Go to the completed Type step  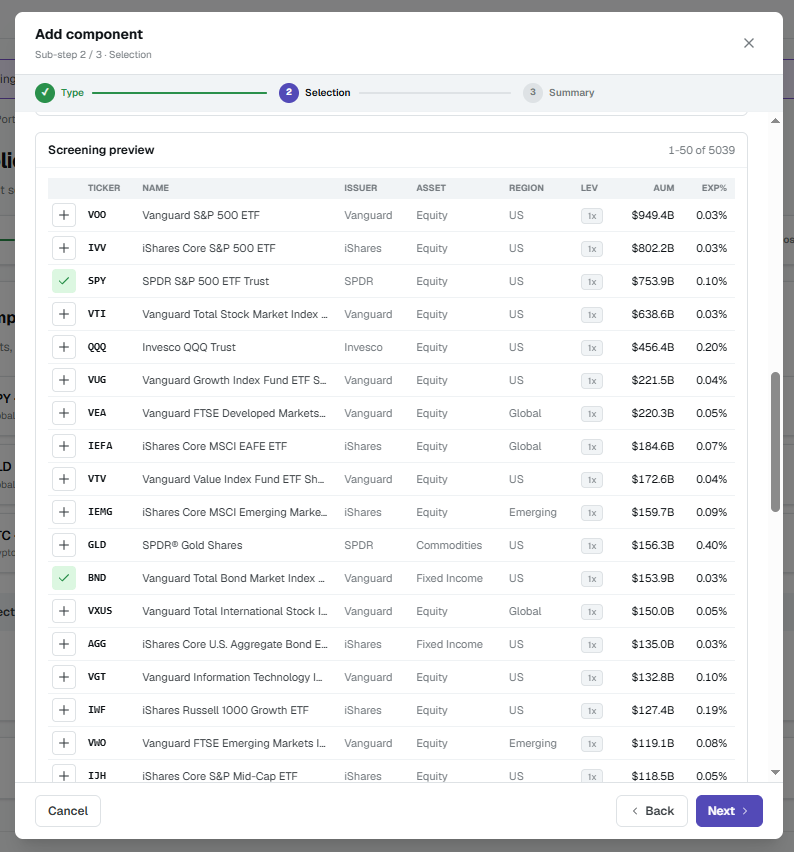60,93
